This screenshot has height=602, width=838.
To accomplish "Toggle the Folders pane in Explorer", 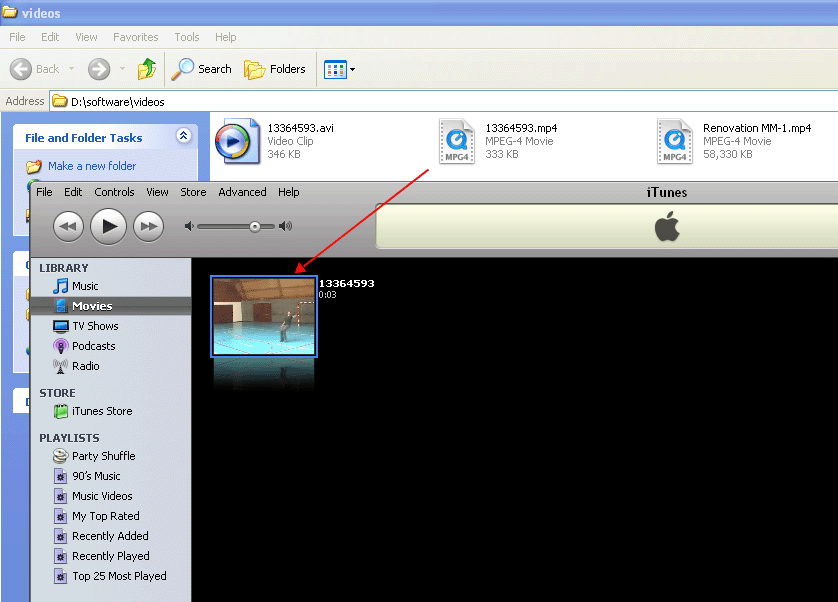I will [275, 69].
